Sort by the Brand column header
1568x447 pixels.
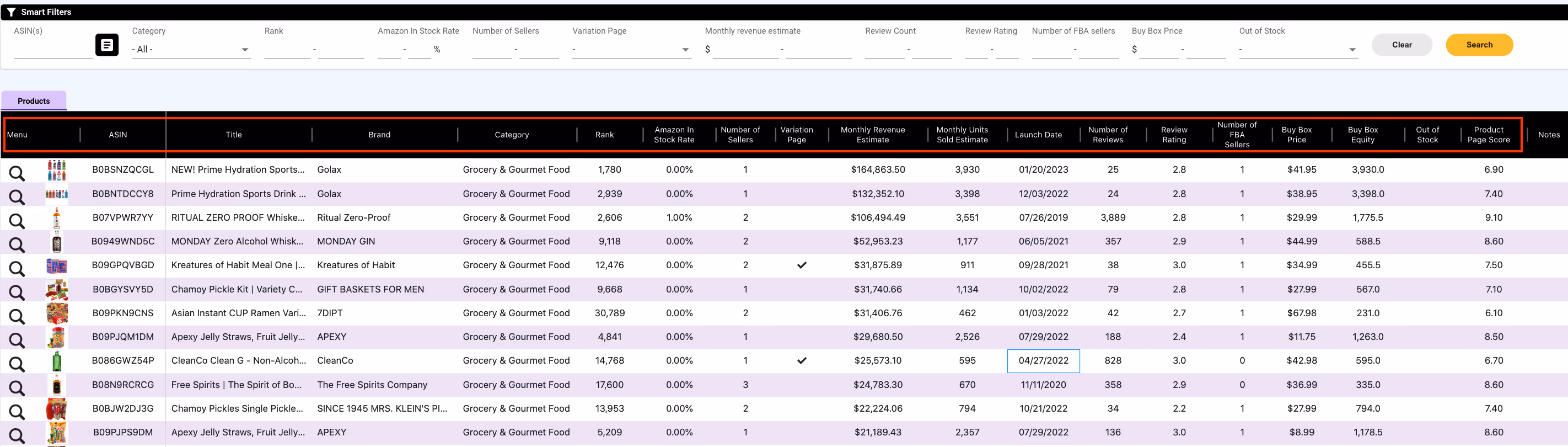[x=379, y=135]
